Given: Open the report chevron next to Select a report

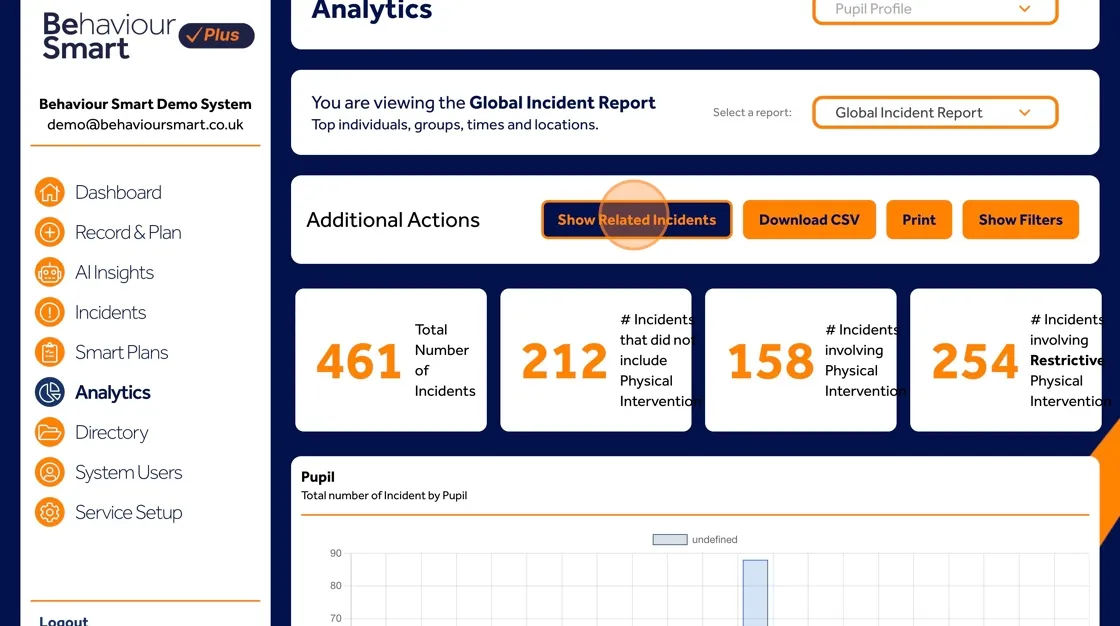Looking at the screenshot, I should coord(1023,112).
